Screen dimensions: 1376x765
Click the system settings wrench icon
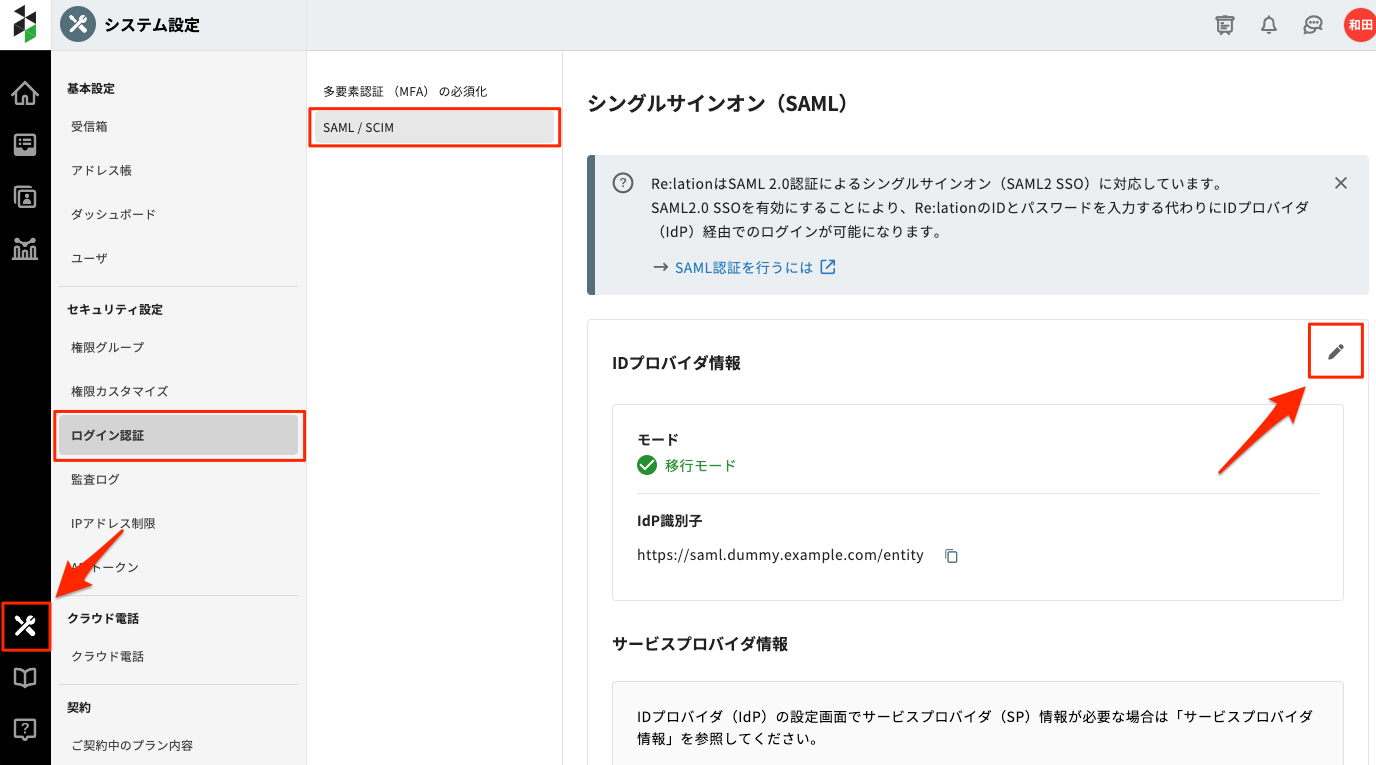coord(25,627)
